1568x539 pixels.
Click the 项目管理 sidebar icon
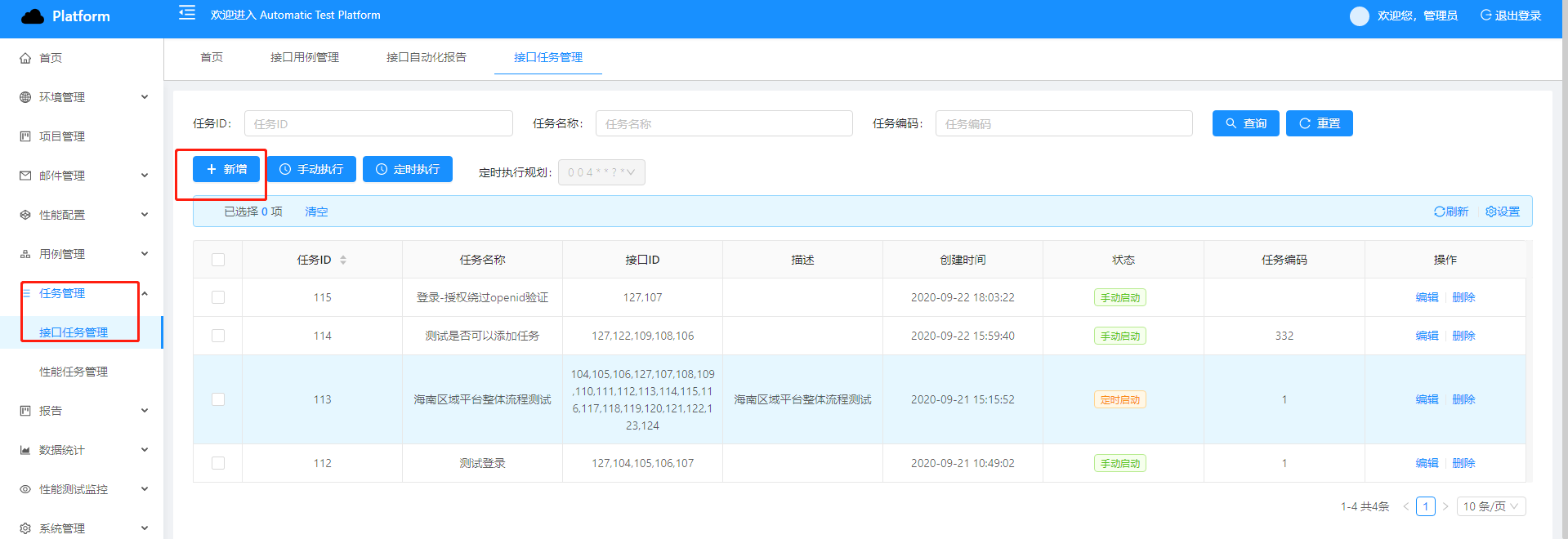(25, 136)
